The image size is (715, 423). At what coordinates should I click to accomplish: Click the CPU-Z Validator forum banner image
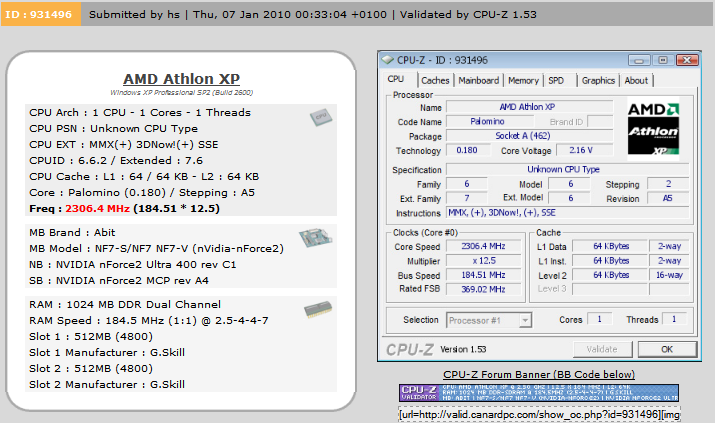(539, 392)
